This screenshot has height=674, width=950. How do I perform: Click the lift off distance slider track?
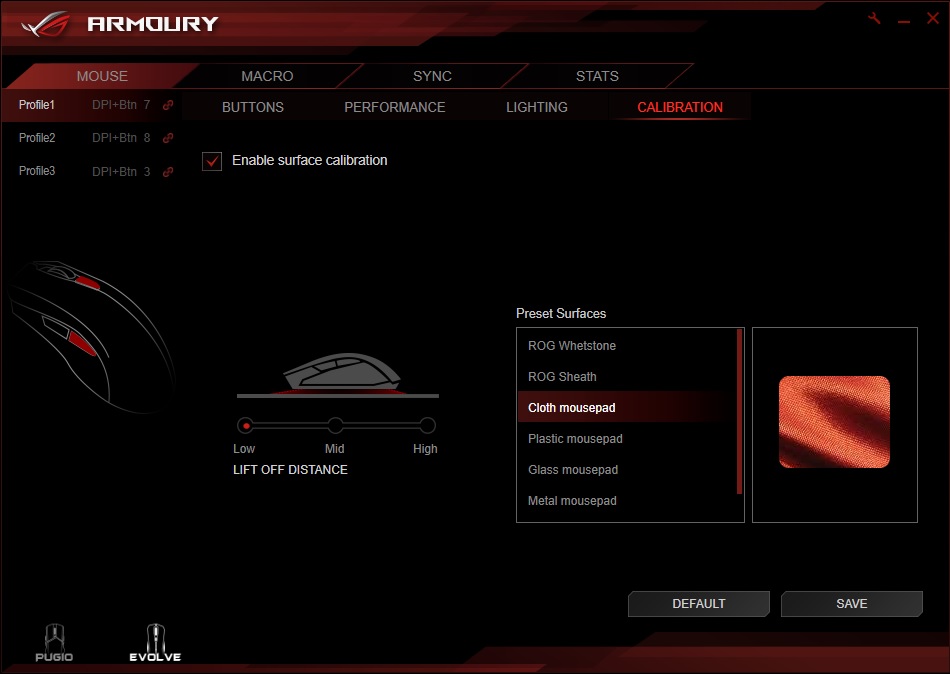coord(336,425)
